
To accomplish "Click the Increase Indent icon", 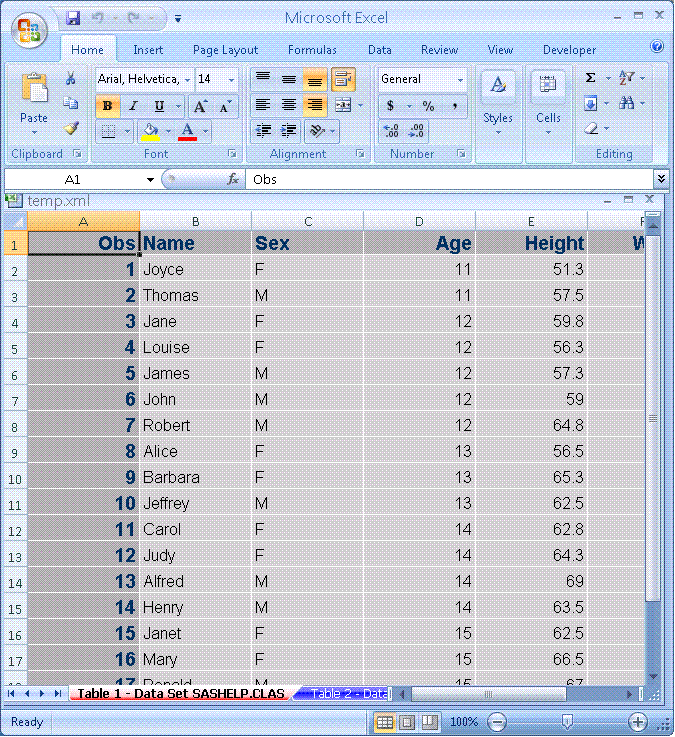I will pyautogui.click(x=289, y=131).
